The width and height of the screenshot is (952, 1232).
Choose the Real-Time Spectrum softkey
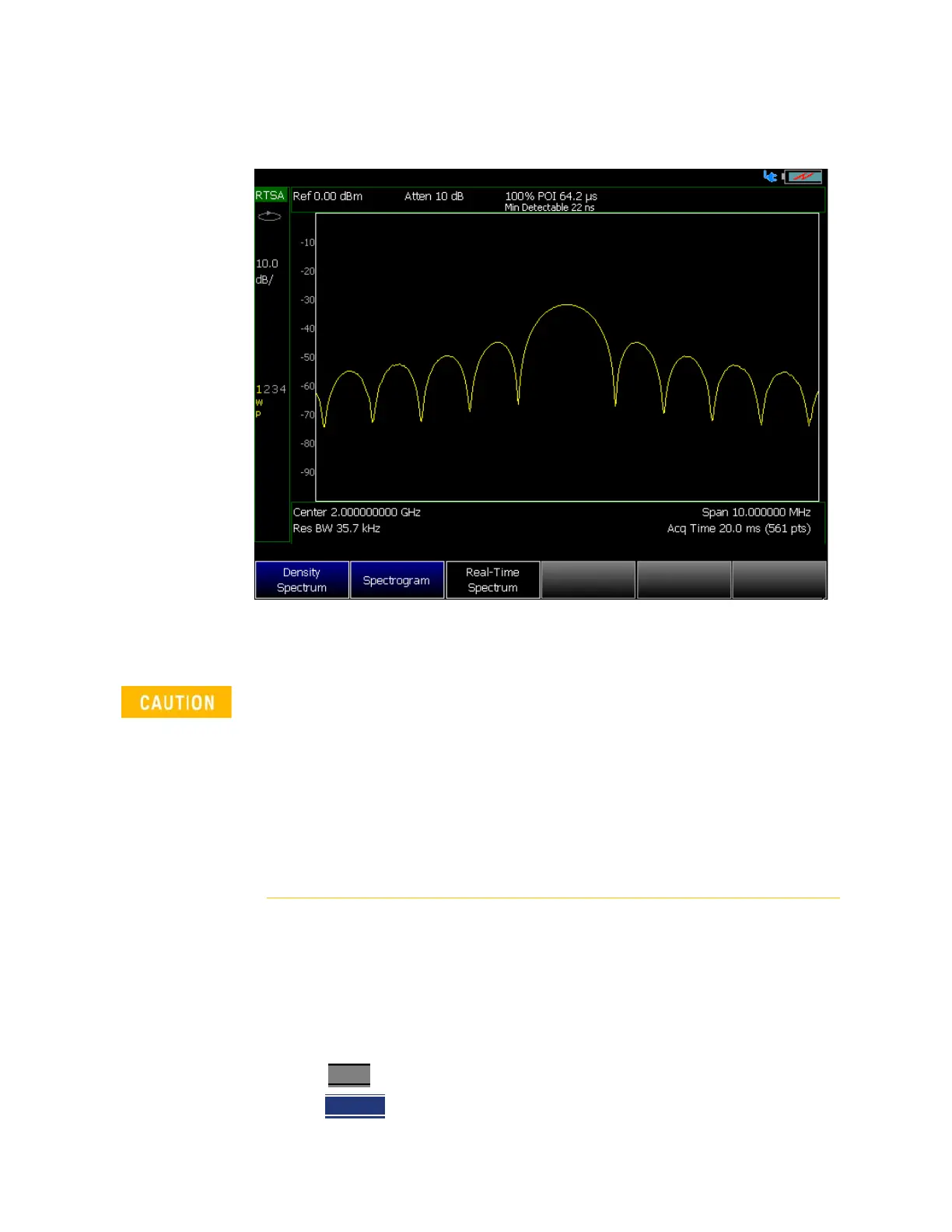click(492, 580)
